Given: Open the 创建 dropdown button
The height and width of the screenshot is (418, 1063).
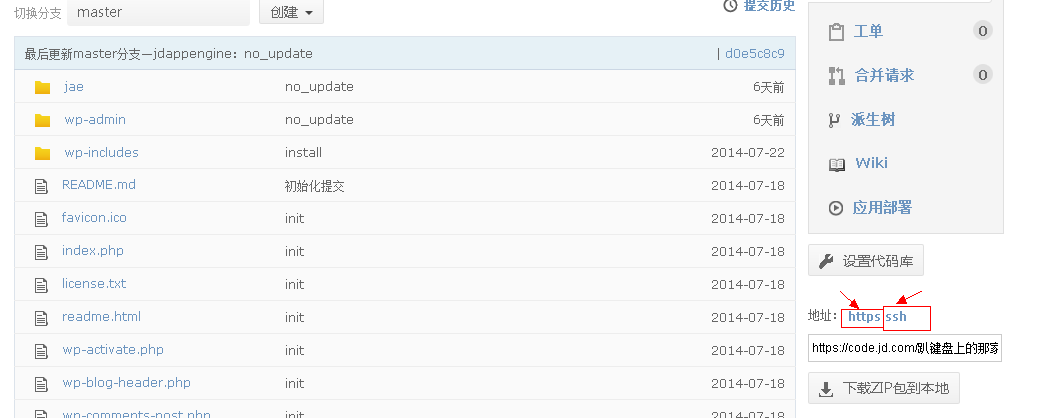Looking at the screenshot, I should pyautogui.click(x=291, y=12).
